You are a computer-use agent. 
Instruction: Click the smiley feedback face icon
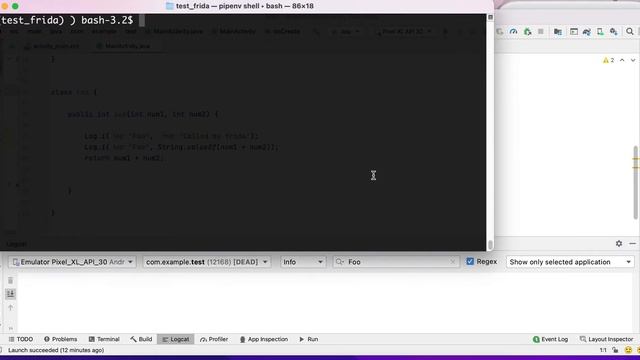[x=628, y=350]
